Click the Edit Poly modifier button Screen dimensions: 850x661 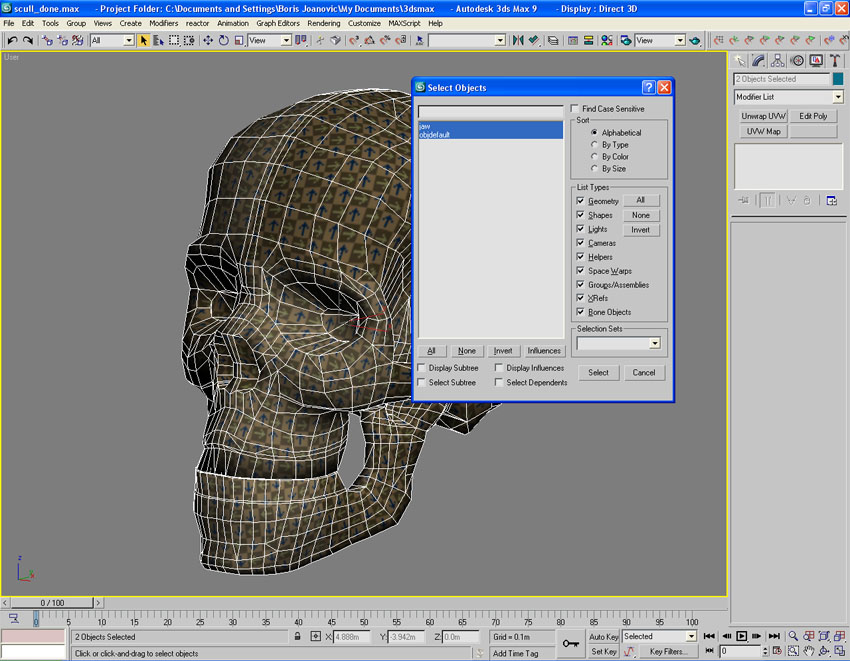(813, 116)
